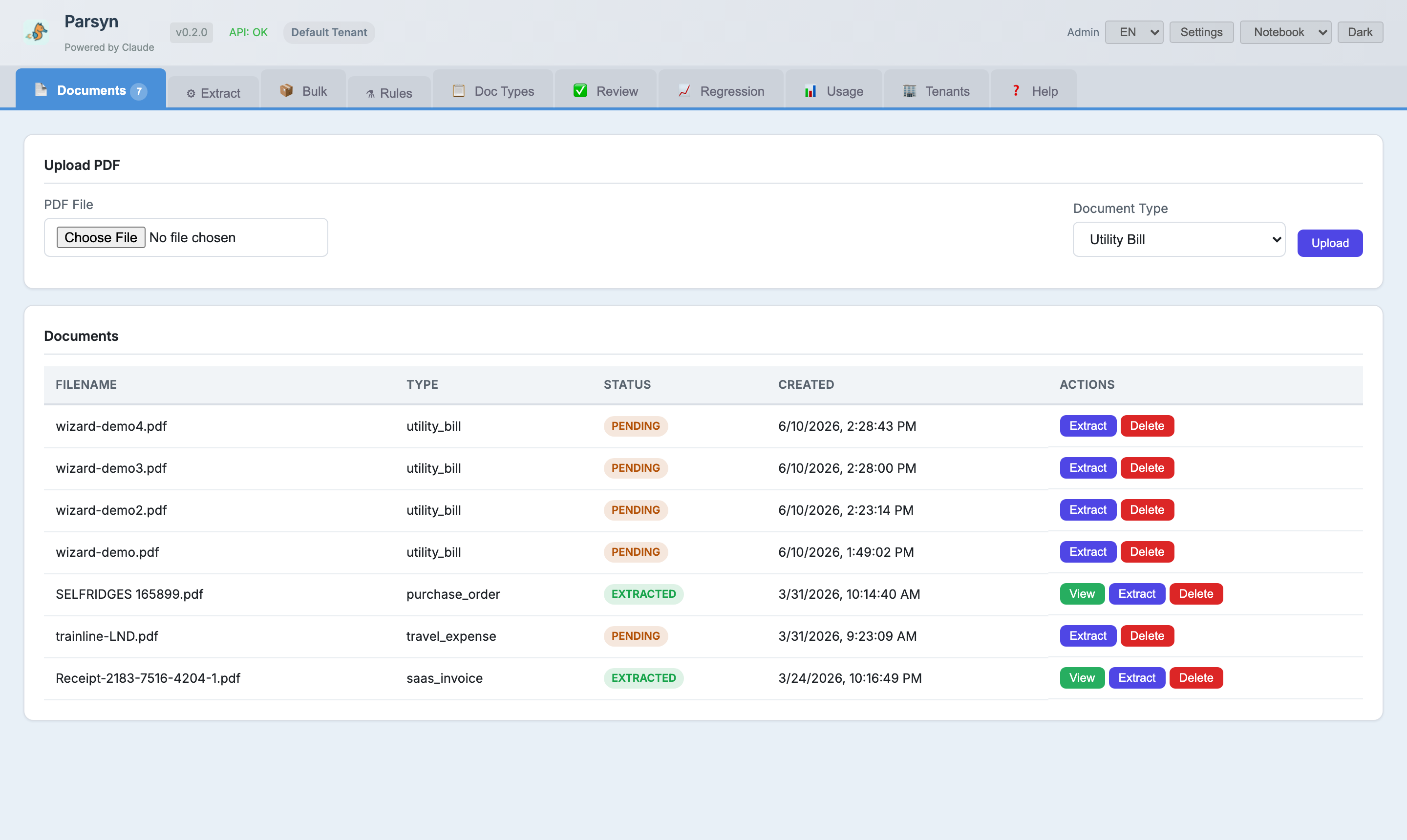Extract trainline-LND.pdf
The height and width of the screenshot is (840, 1407).
(x=1087, y=636)
